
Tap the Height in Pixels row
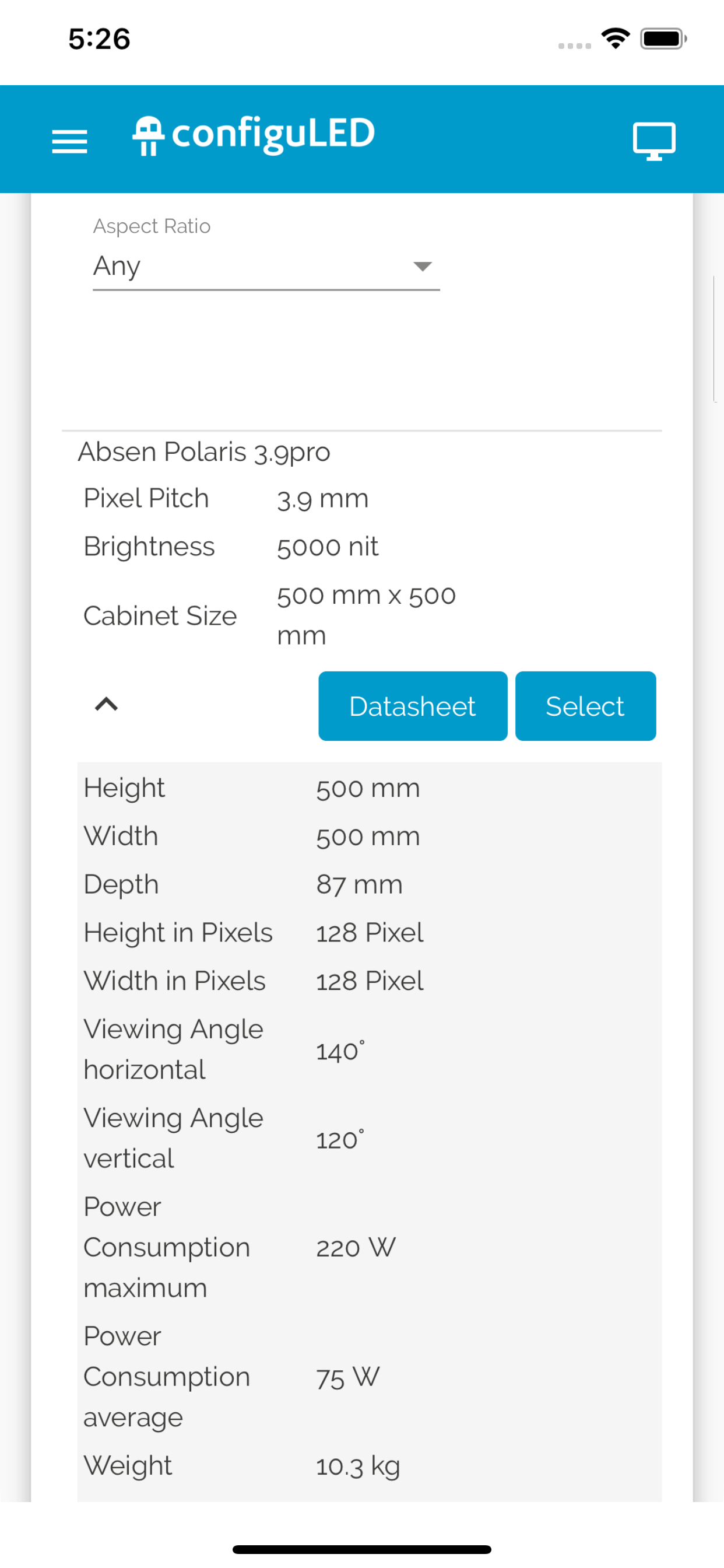tap(370, 933)
